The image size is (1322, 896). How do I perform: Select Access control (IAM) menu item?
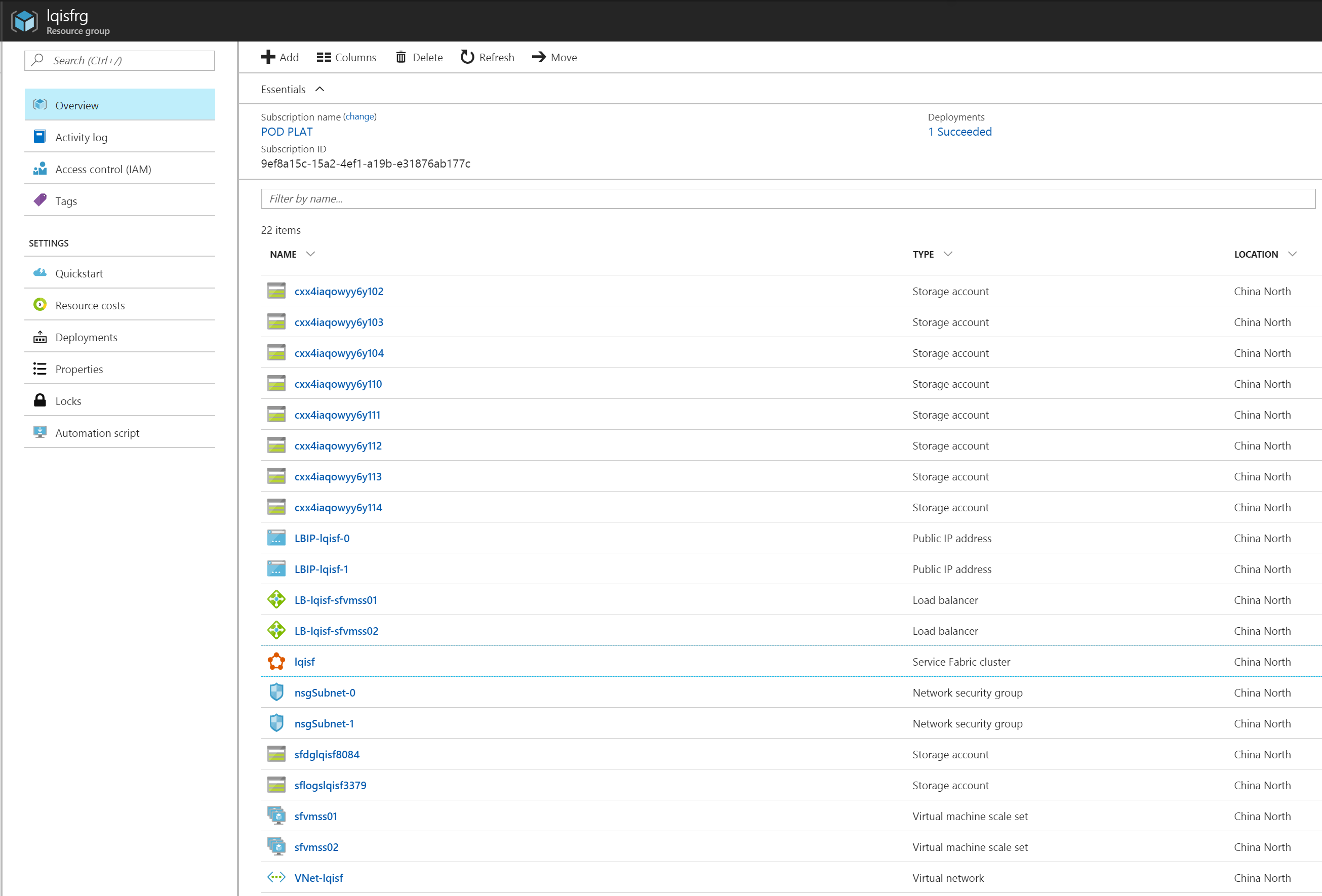click(103, 169)
